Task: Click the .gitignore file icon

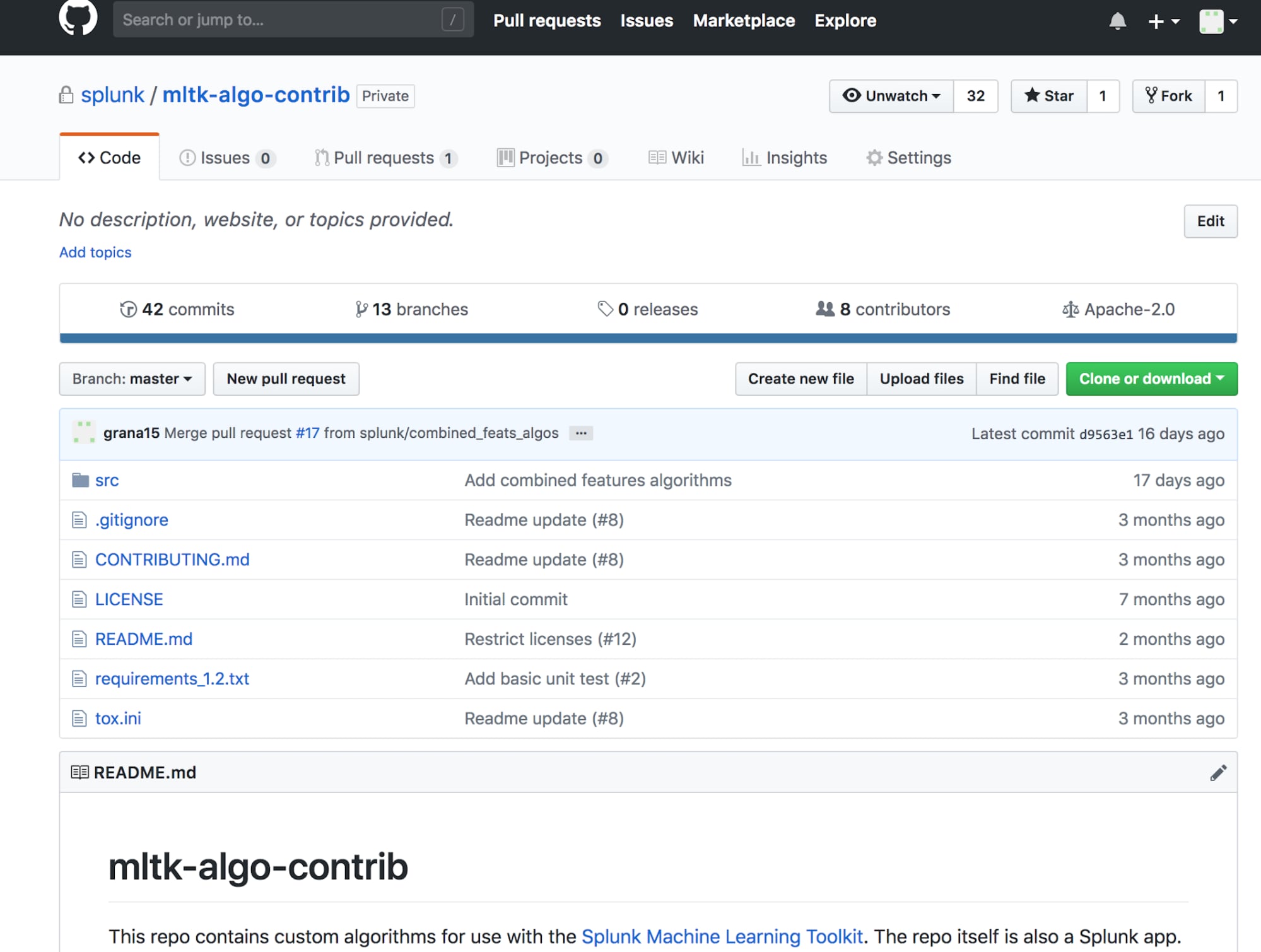Action: click(x=79, y=520)
